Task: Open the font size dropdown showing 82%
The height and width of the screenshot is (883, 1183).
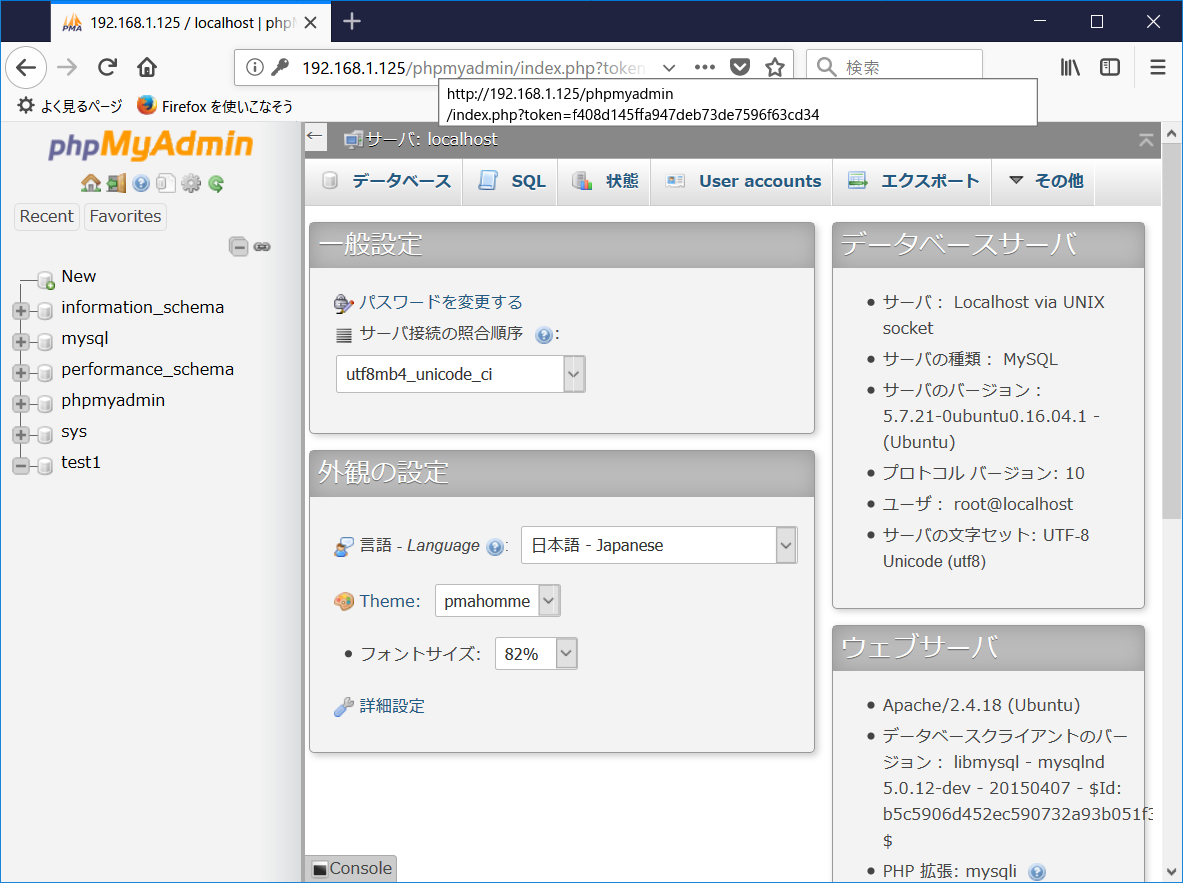Action: pos(536,654)
